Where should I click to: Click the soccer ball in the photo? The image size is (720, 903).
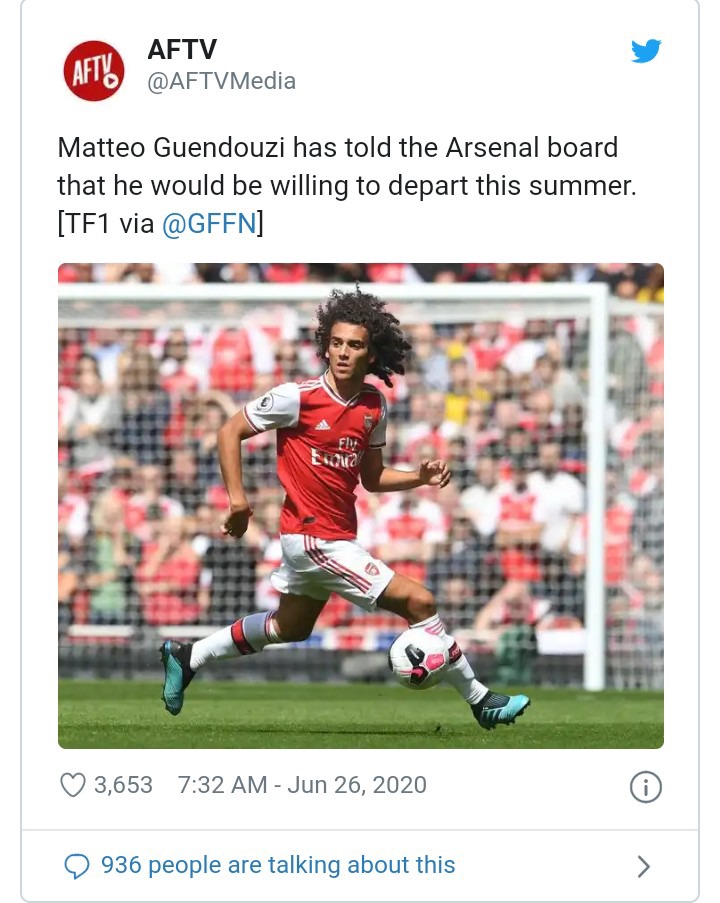coord(419,657)
